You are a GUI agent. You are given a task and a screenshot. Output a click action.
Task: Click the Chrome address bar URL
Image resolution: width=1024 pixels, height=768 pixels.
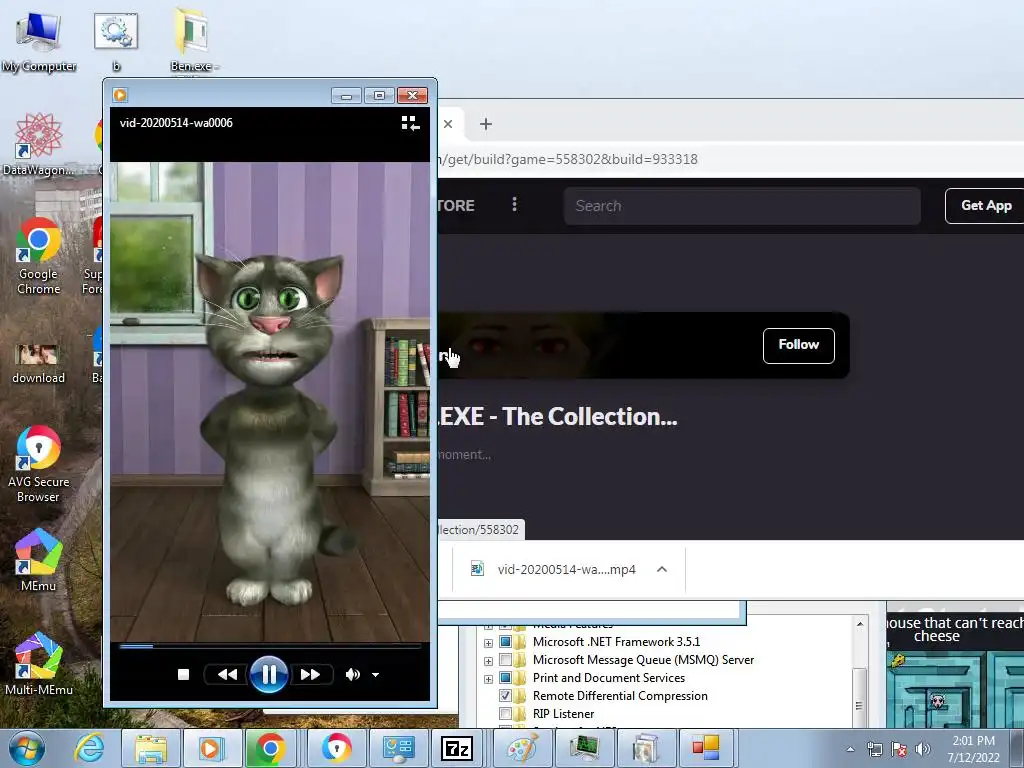click(x=568, y=159)
